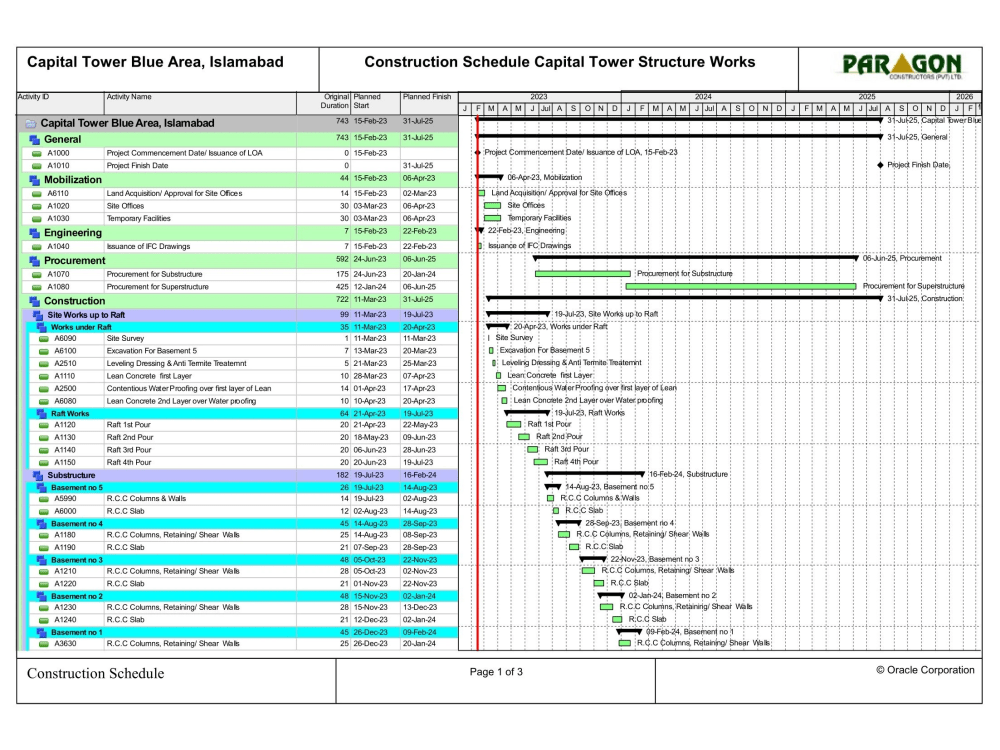This screenshot has width=1000, height=750.
Task: Click the Page 1 of 3 label
Action: [x=496, y=672]
